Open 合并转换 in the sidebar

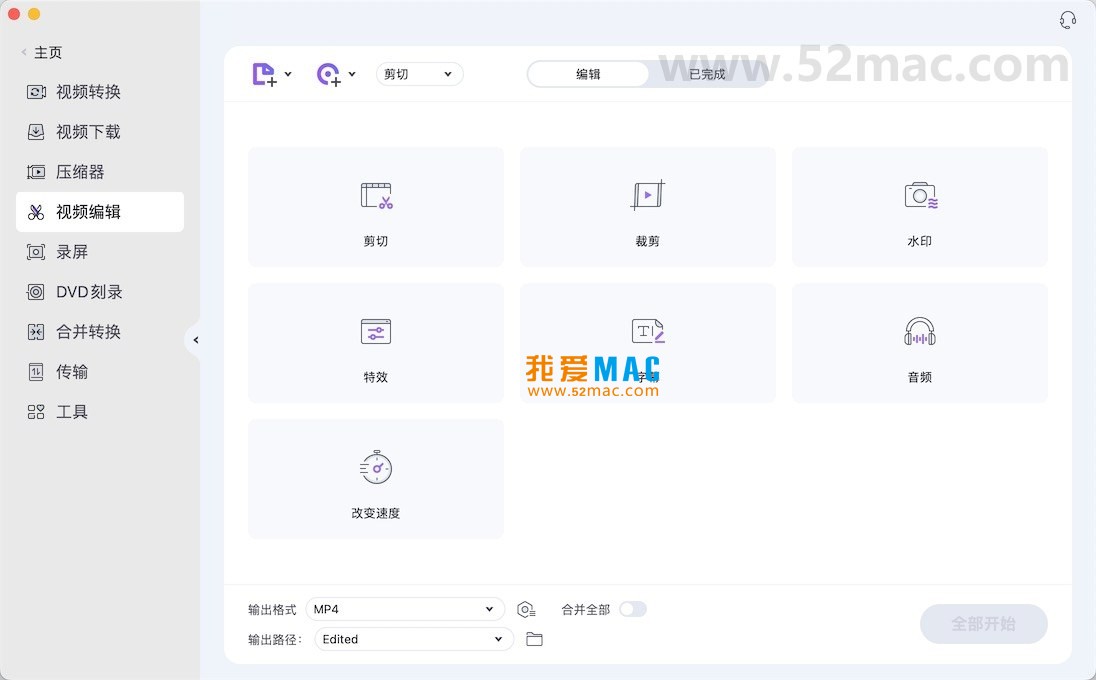coord(99,331)
